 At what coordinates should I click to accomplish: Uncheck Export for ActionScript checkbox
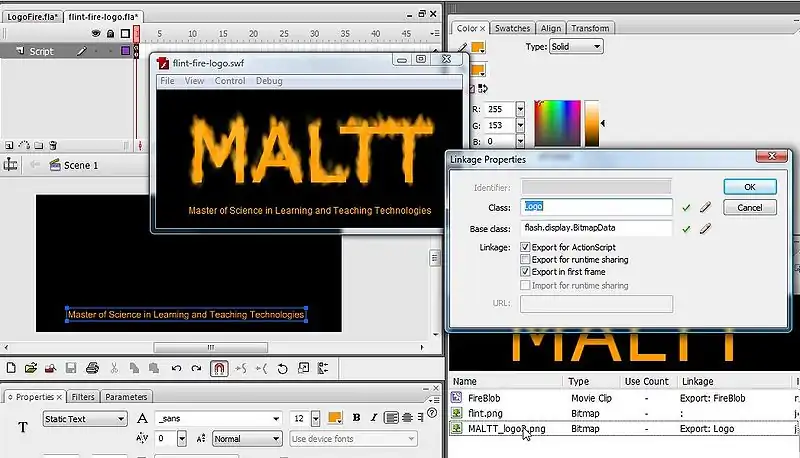[525, 247]
